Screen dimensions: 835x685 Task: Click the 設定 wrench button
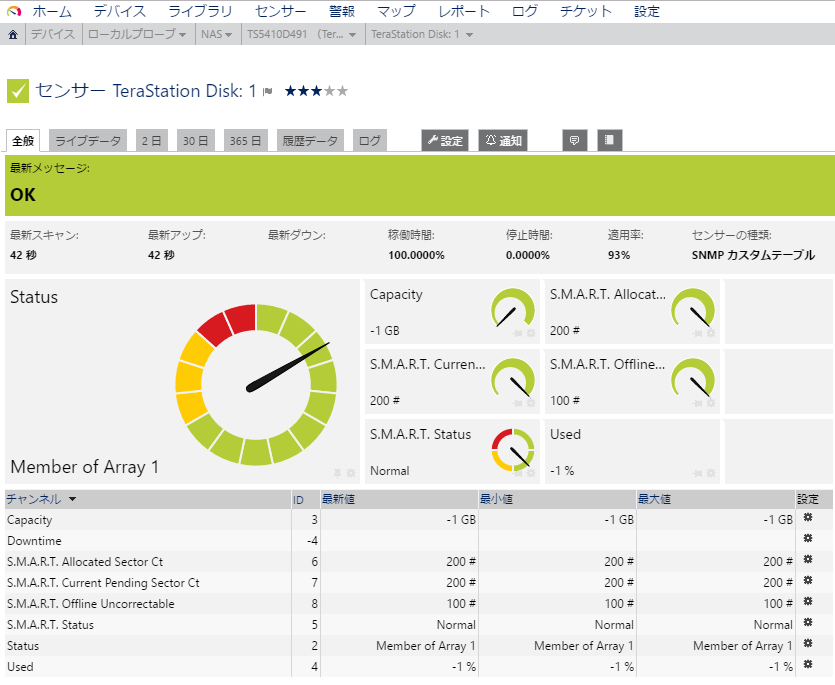[445, 141]
